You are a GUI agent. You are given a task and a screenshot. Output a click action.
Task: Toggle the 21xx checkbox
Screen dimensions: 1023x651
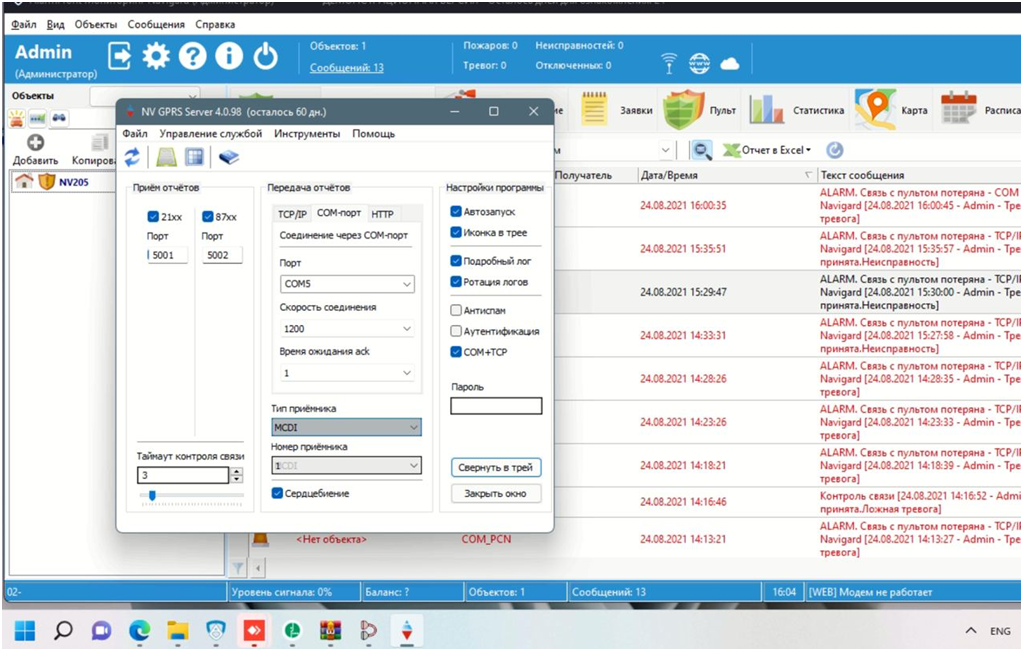point(153,217)
